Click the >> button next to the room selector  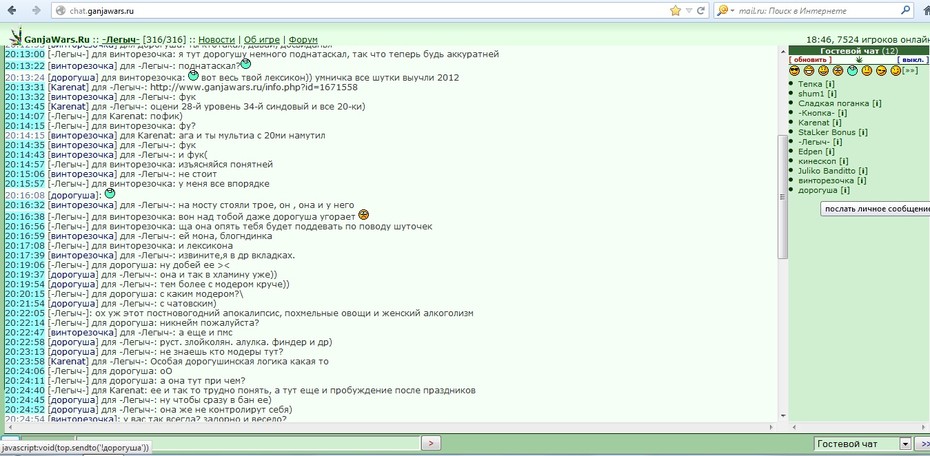(x=923, y=444)
